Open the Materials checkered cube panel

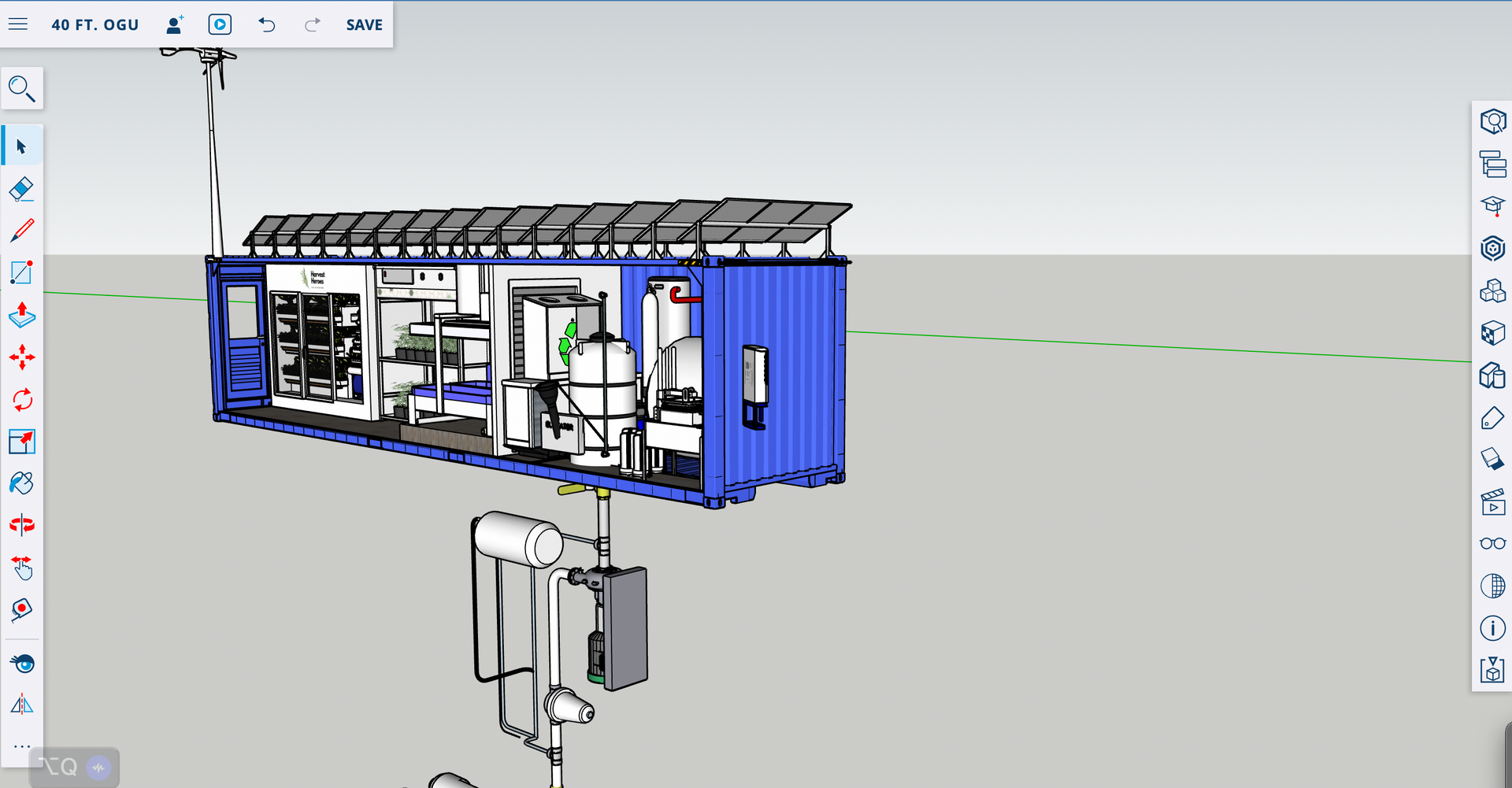[1493, 333]
